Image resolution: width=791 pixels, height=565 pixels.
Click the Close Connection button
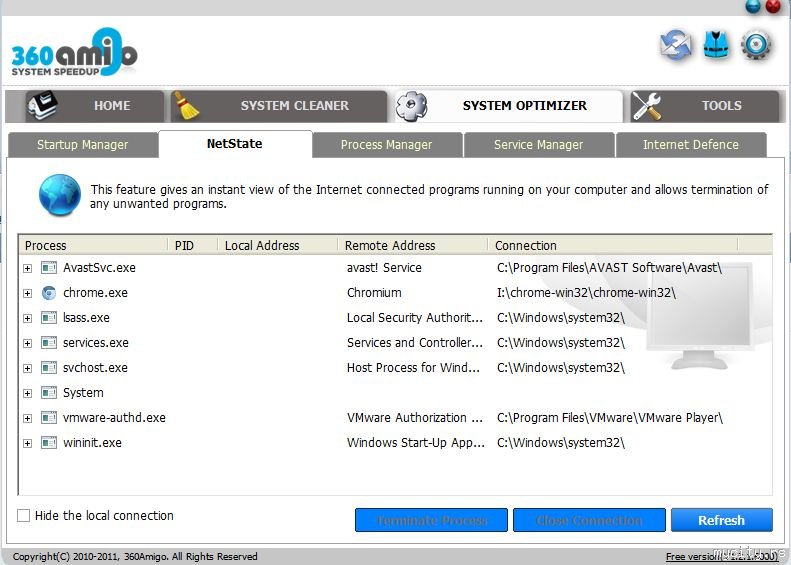point(589,520)
